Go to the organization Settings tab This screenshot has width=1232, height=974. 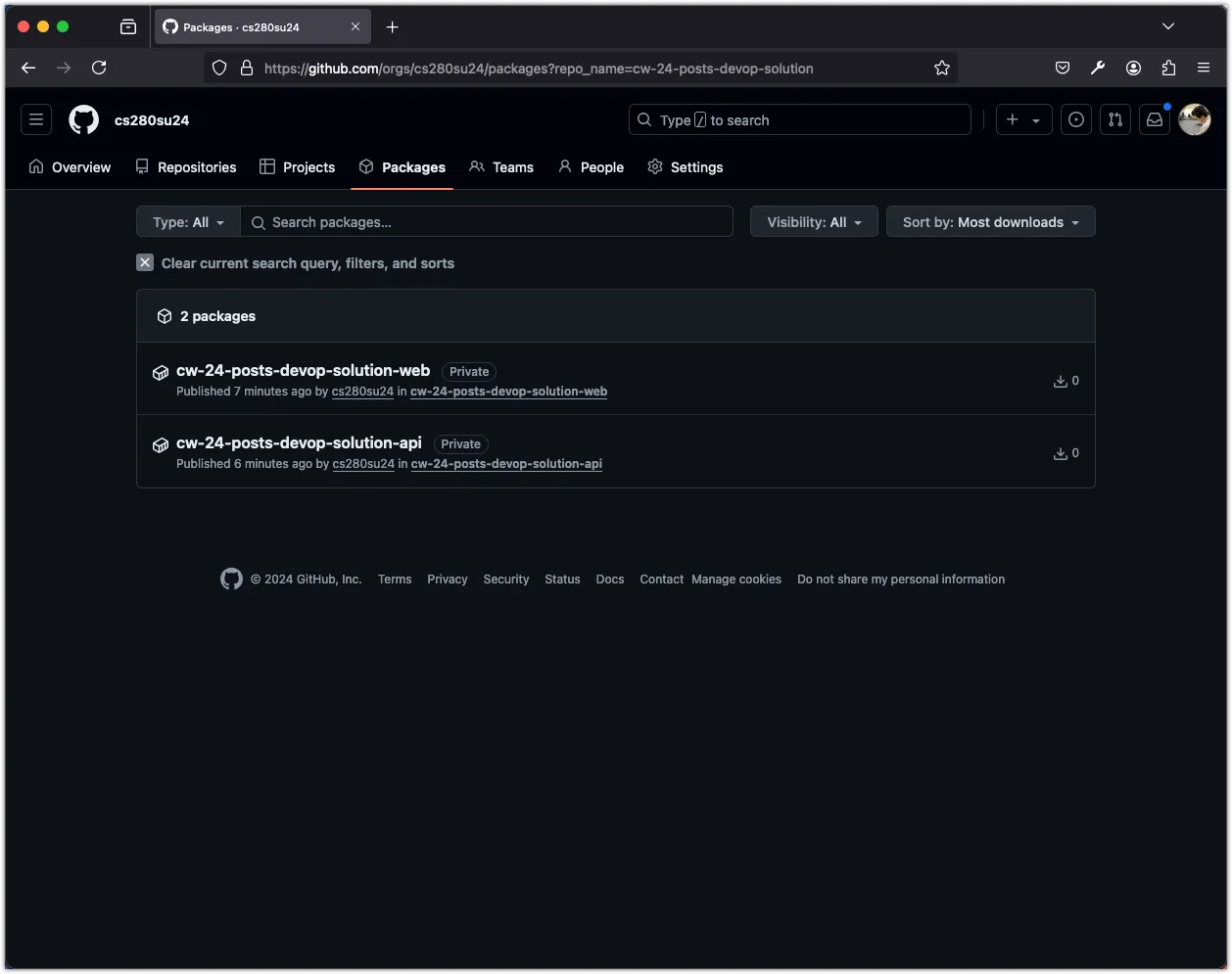click(x=686, y=167)
